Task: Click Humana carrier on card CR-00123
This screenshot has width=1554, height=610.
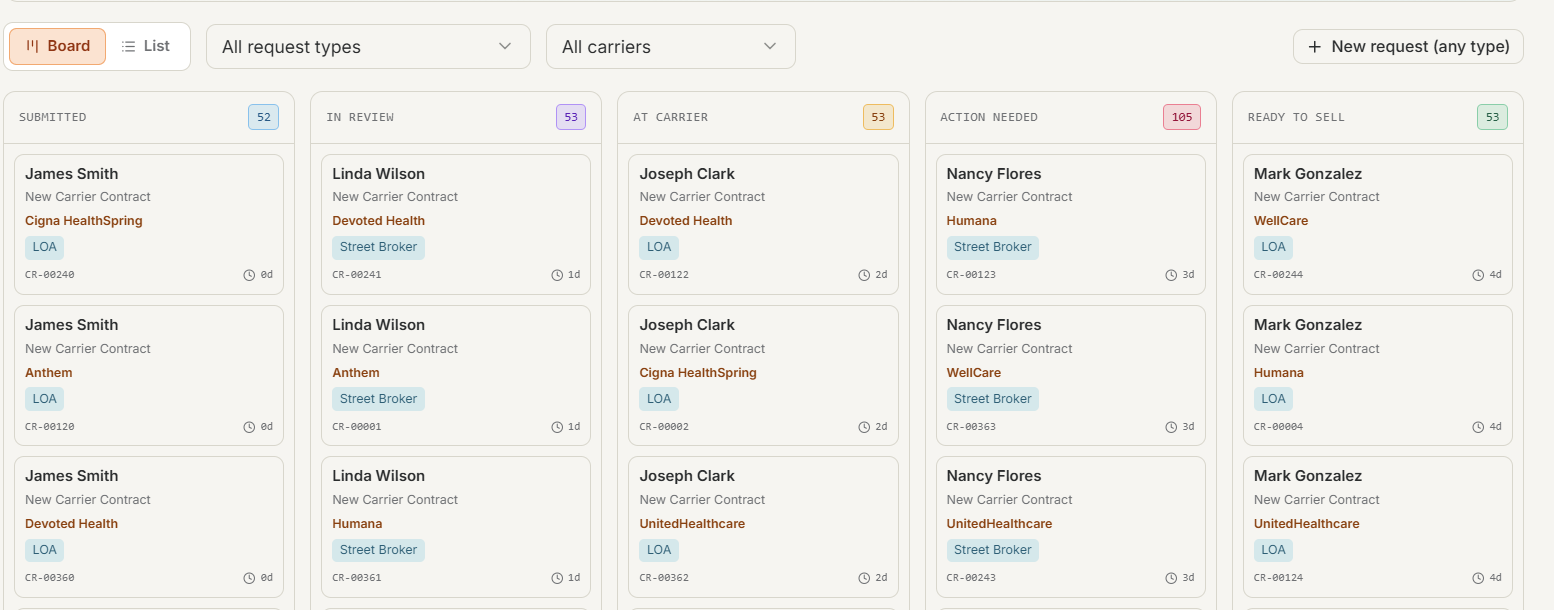Action: point(972,221)
